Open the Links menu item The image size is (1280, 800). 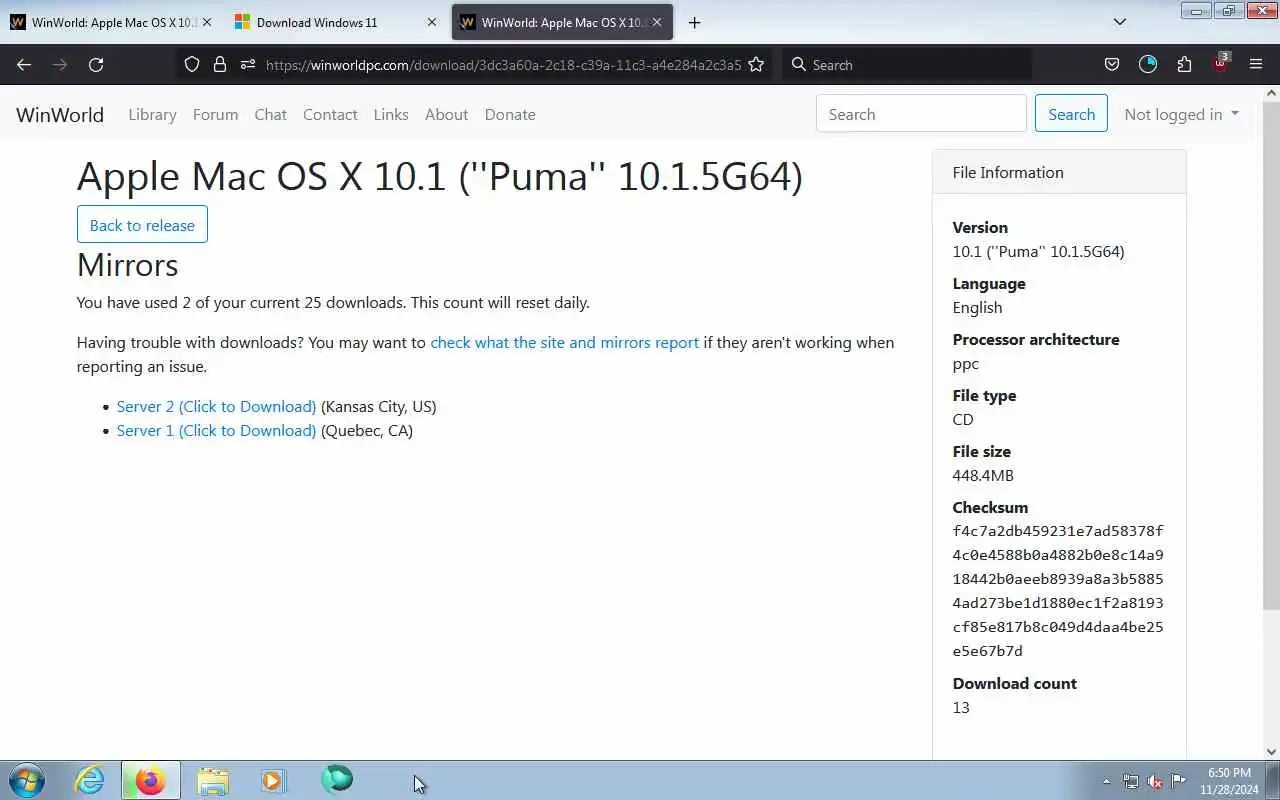(x=391, y=114)
